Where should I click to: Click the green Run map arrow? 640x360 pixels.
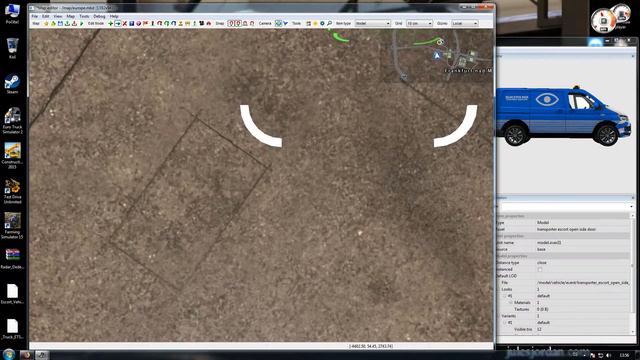(82, 24)
